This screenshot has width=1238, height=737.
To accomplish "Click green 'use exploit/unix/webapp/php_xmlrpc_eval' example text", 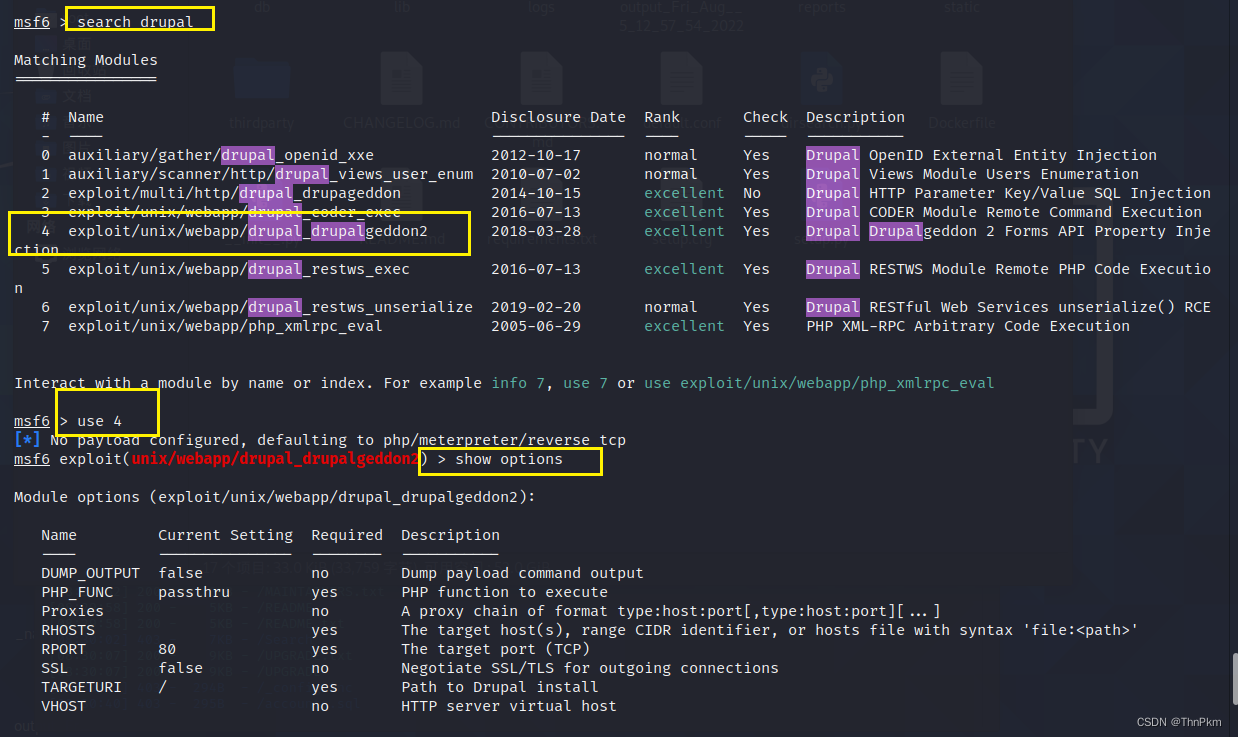I will tap(819, 383).
